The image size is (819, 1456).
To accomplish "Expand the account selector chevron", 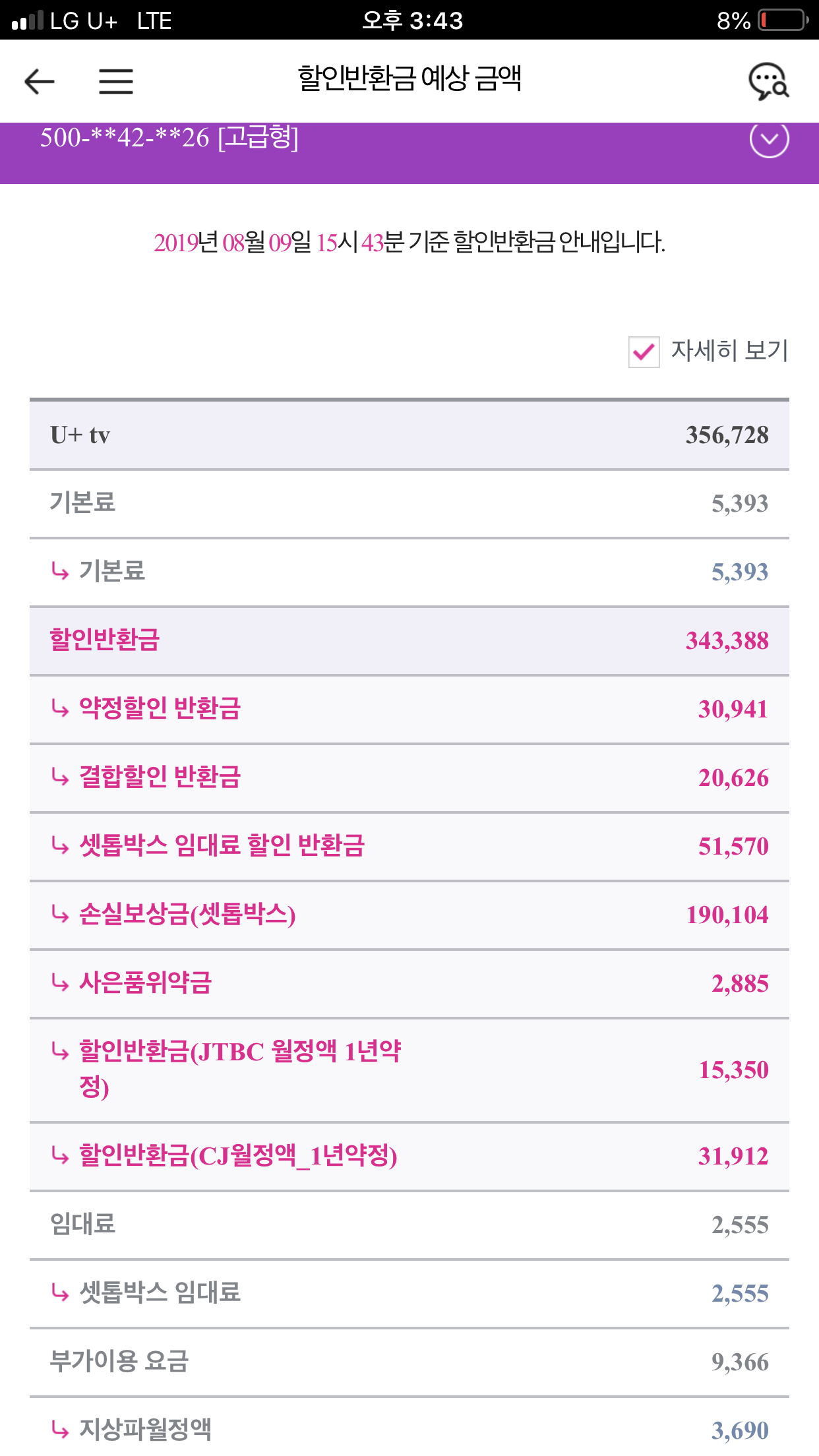I will (x=769, y=140).
